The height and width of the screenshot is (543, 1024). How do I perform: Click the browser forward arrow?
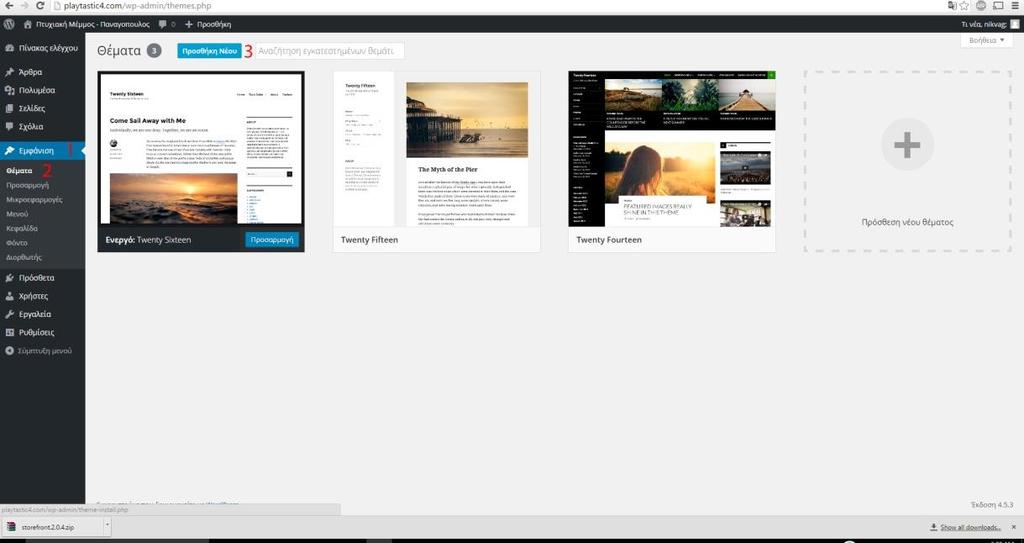click(x=24, y=6)
